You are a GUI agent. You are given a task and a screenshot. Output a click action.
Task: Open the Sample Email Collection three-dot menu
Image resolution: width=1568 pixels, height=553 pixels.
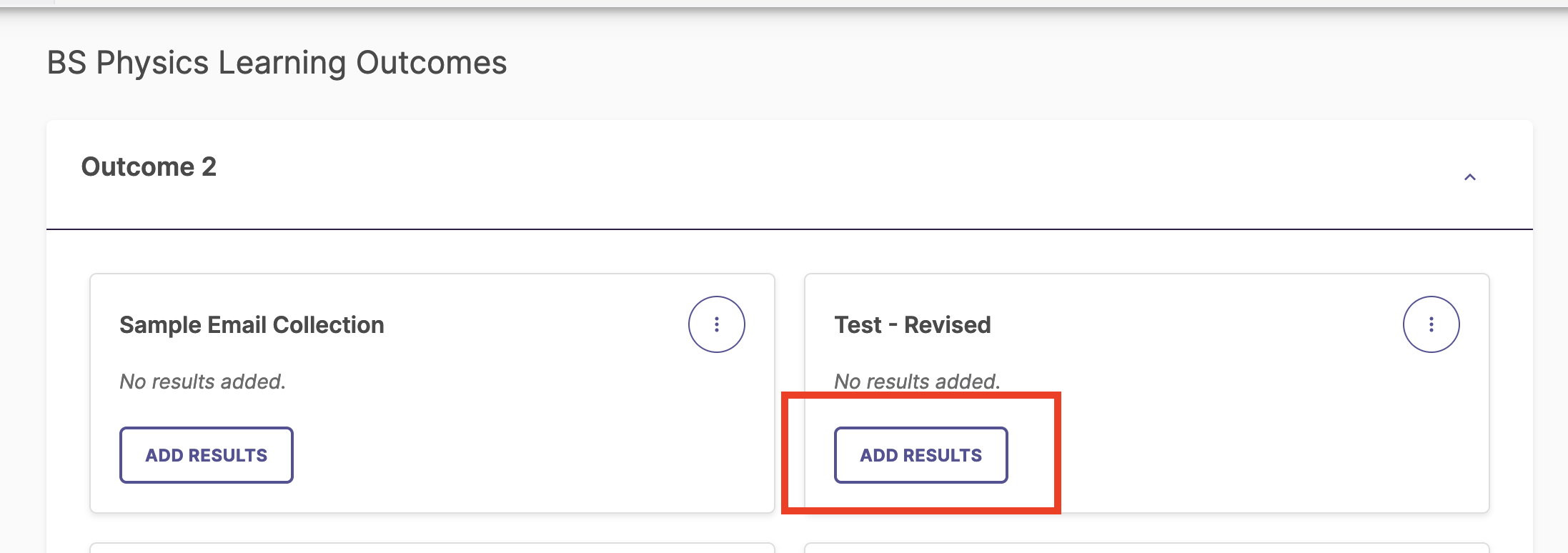[x=716, y=324]
